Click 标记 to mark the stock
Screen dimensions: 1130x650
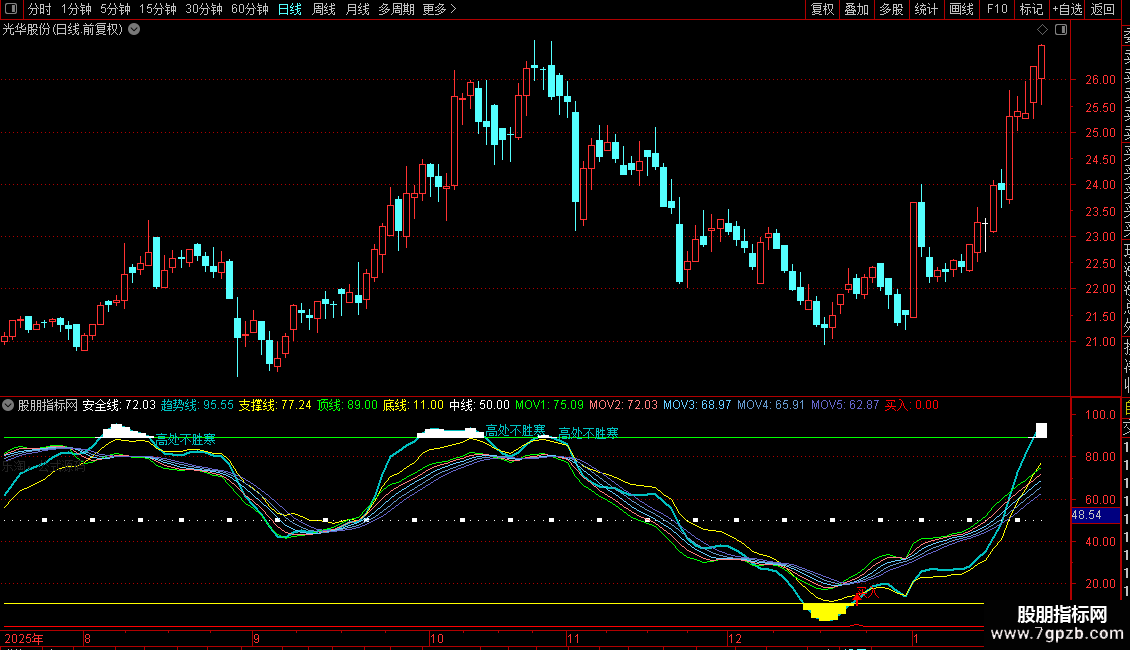coord(1030,10)
